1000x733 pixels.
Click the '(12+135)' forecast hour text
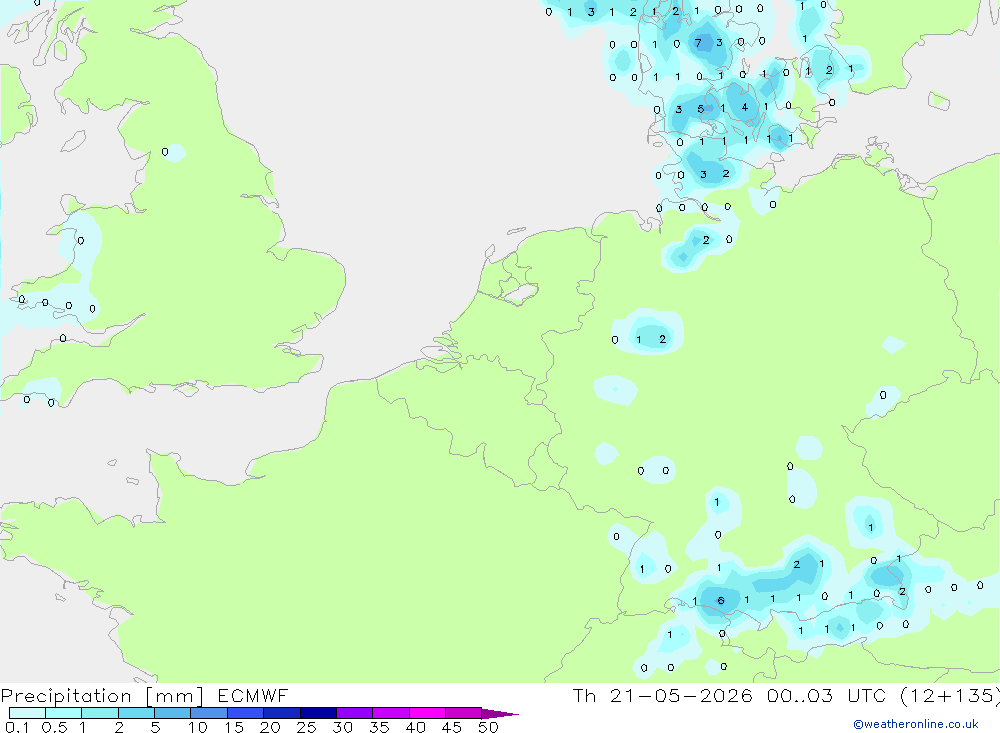click(x=950, y=696)
